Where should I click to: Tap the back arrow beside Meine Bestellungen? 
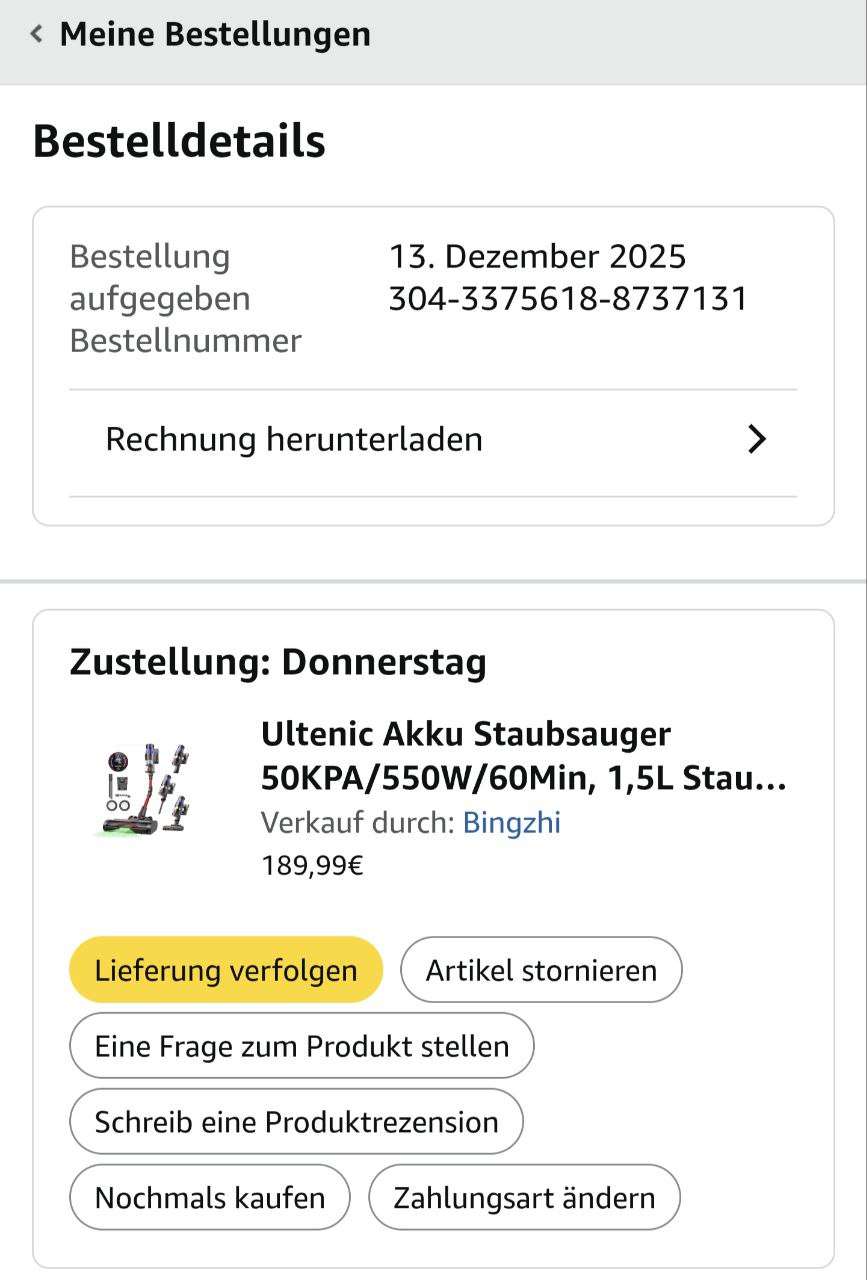[37, 35]
